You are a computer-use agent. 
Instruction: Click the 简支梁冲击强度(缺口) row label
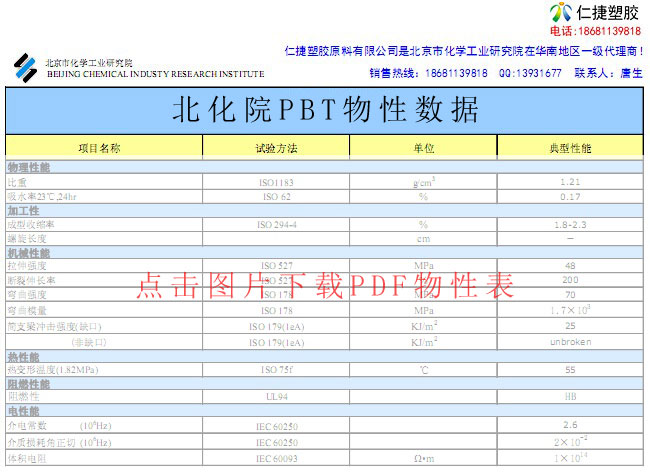(54, 327)
